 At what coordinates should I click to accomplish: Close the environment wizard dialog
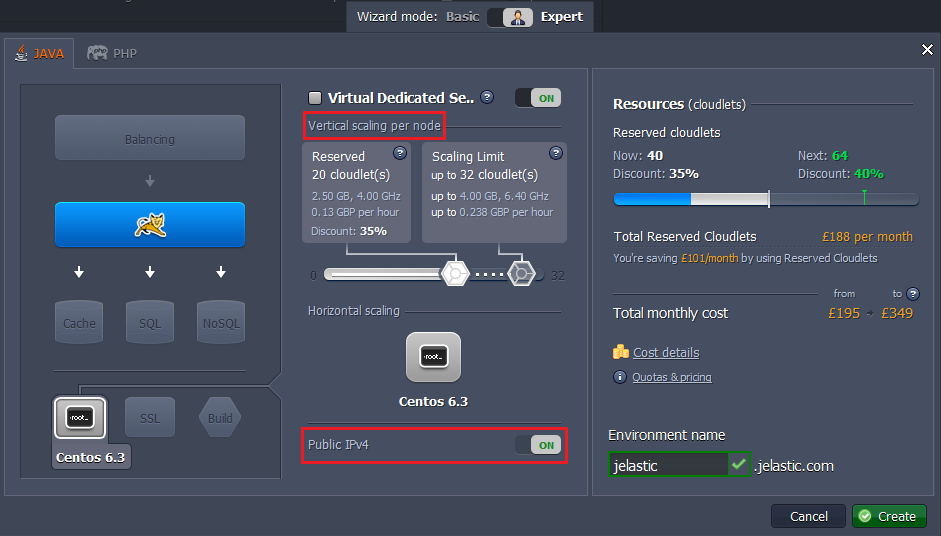click(x=927, y=50)
